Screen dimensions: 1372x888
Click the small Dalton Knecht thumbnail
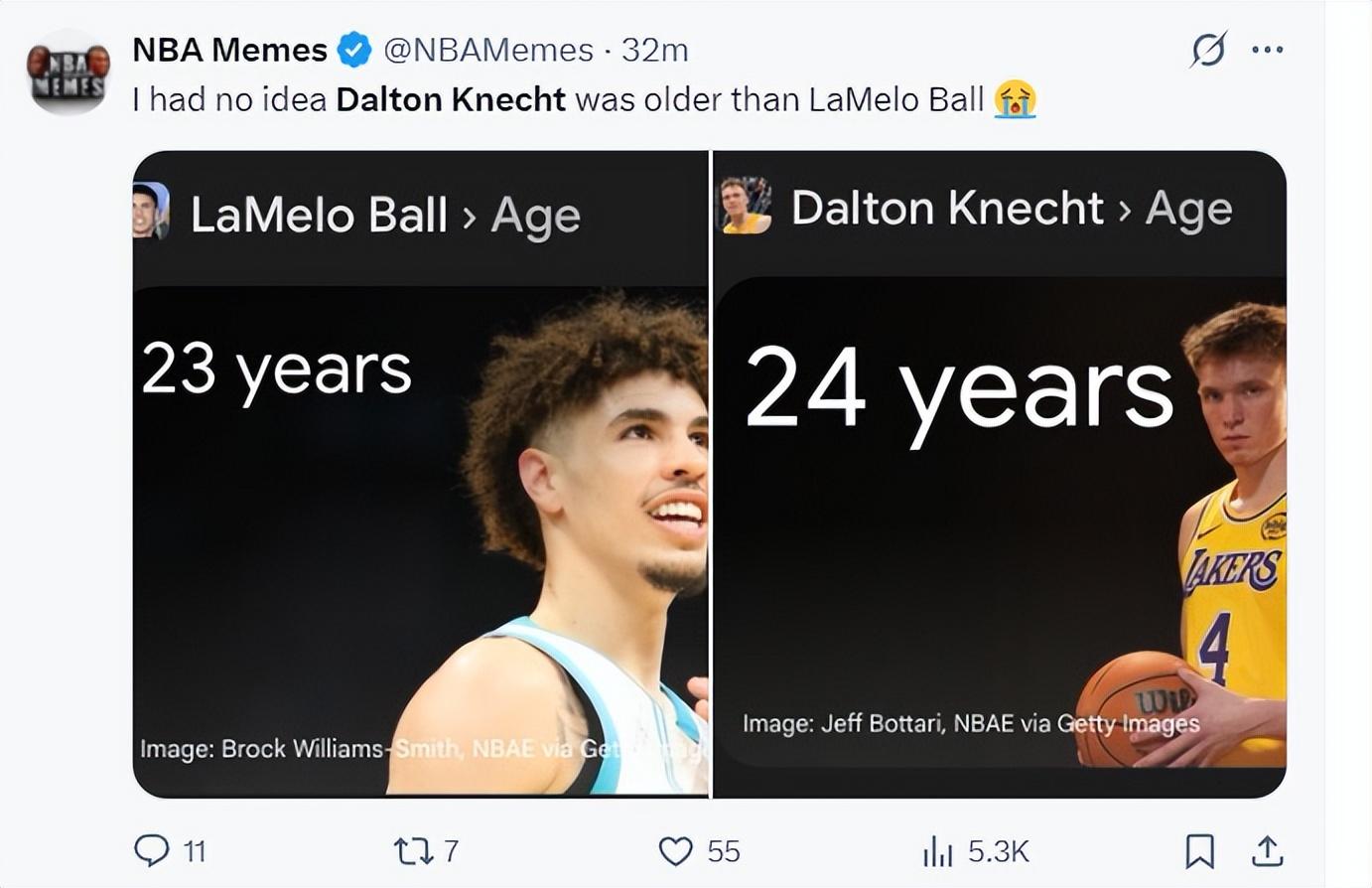745,206
